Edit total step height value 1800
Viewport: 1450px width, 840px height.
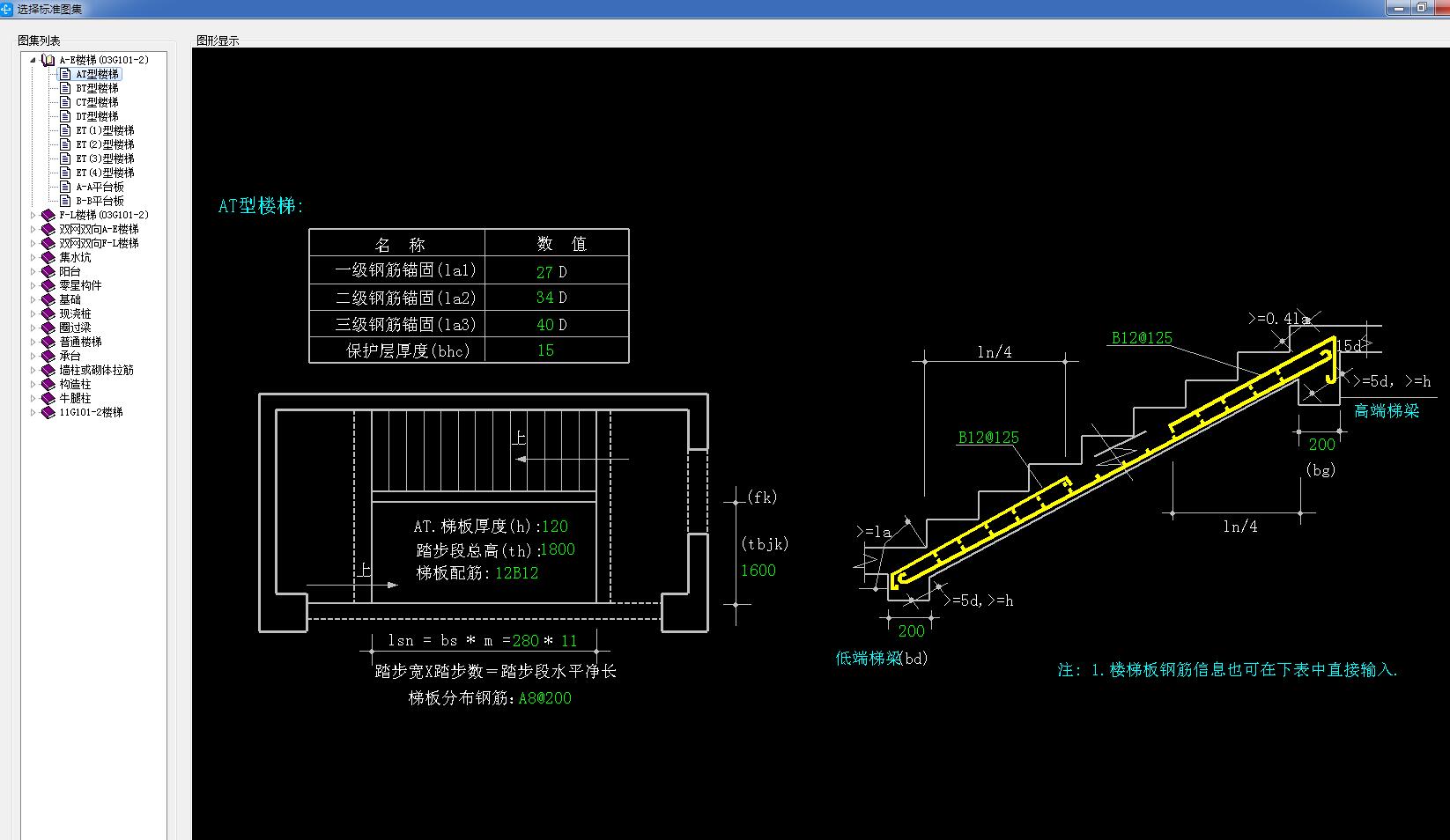point(557,549)
